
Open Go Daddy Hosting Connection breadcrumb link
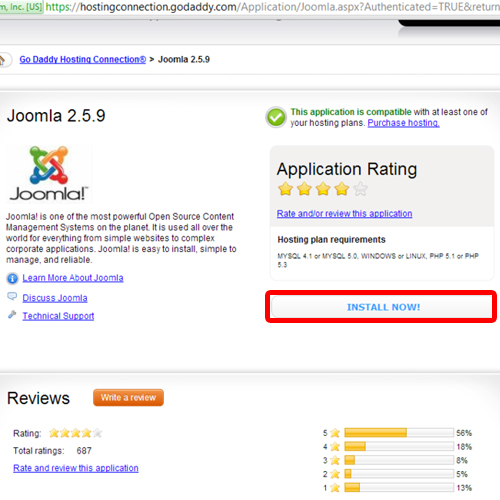coord(83,59)
